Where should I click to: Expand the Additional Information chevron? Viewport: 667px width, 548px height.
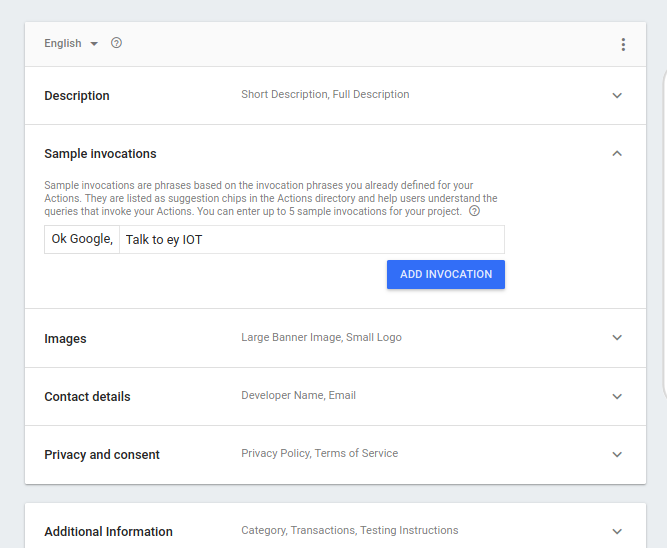[617, 532]
